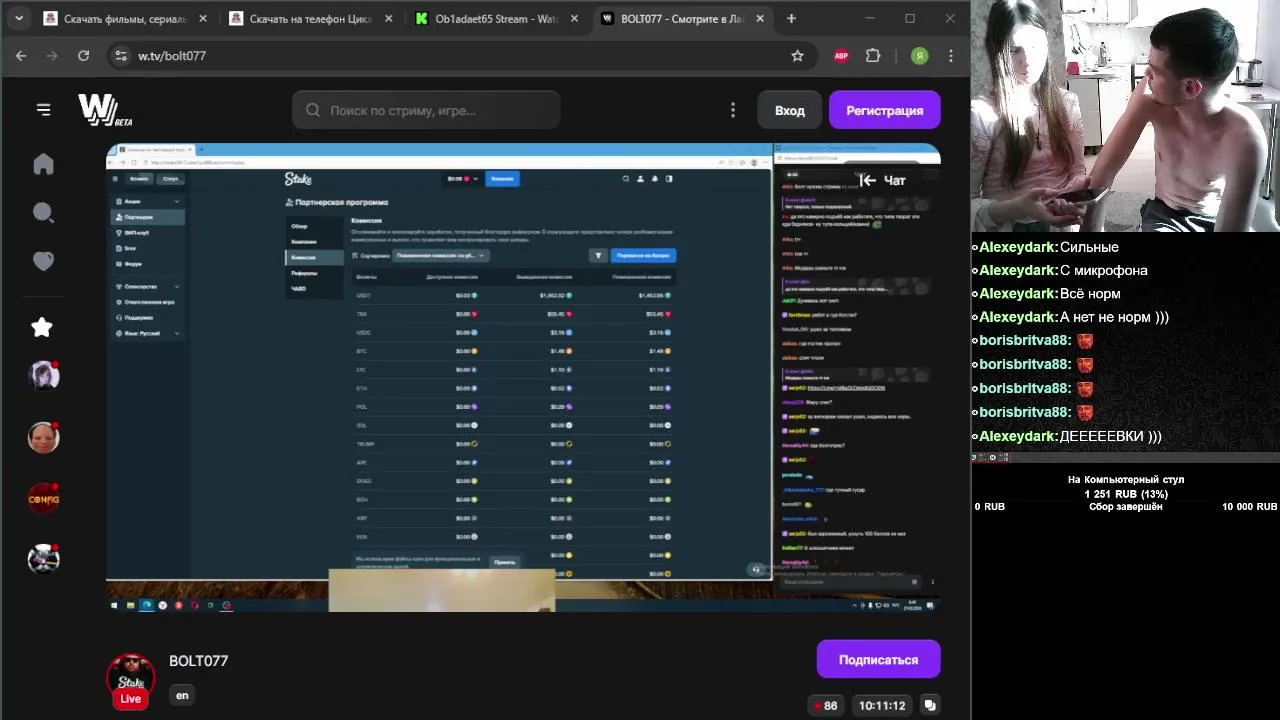The height and width of the screenshot is (720, 1280).
Task: Click the ДЕЕЕЕЕВКИ ))) chat message
Action: [x=1110, y=436]
